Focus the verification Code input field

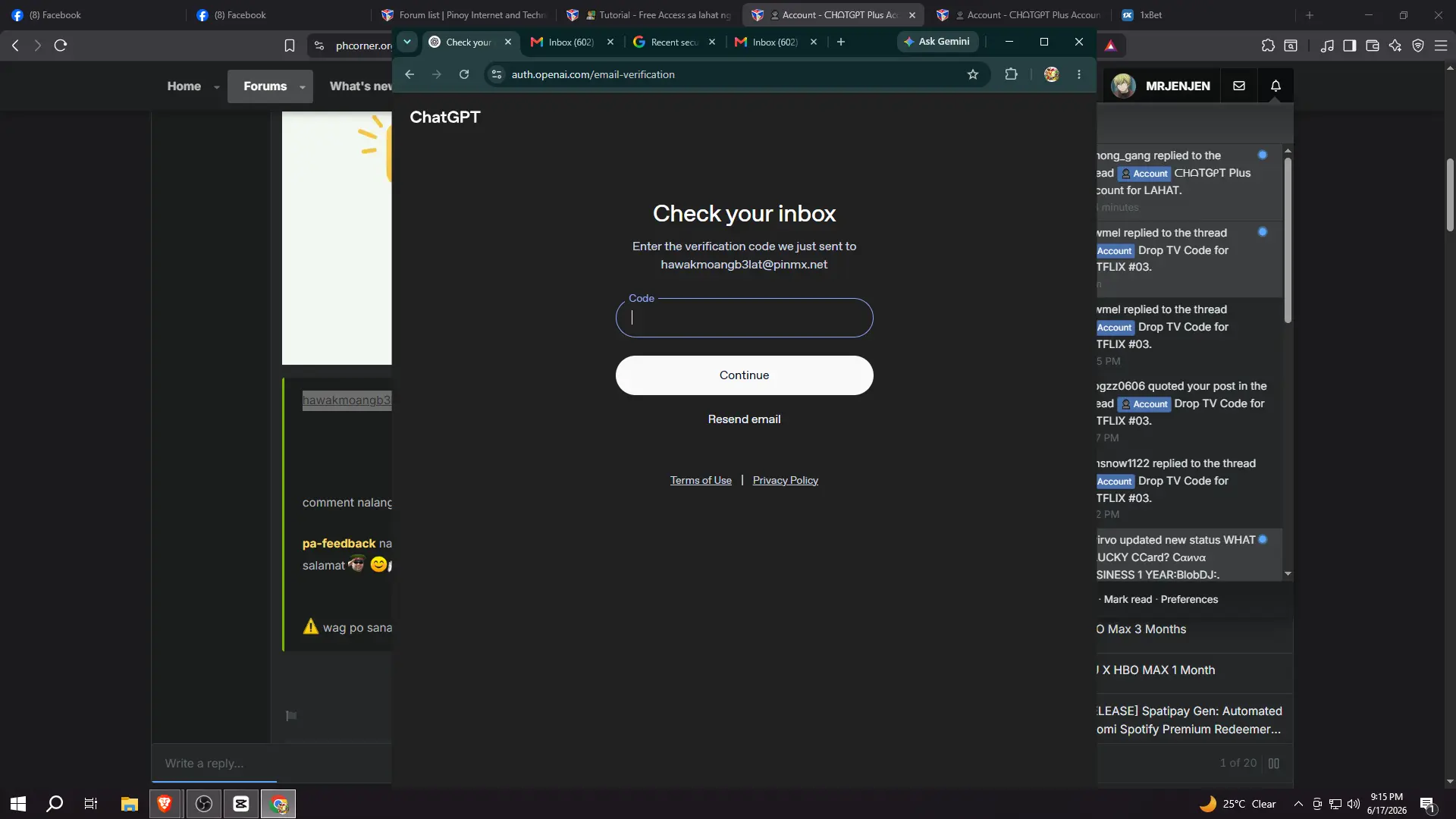(x=744, y=318)
